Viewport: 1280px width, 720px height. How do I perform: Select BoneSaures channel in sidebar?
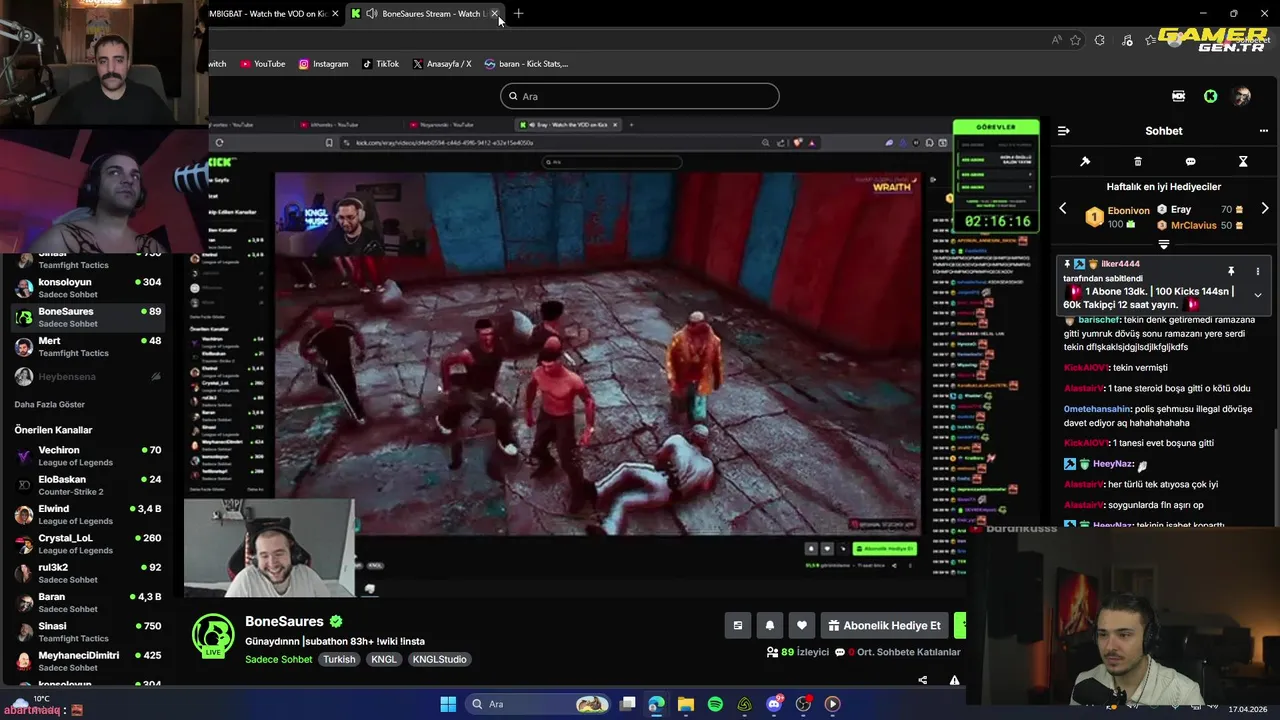(87, 317)
